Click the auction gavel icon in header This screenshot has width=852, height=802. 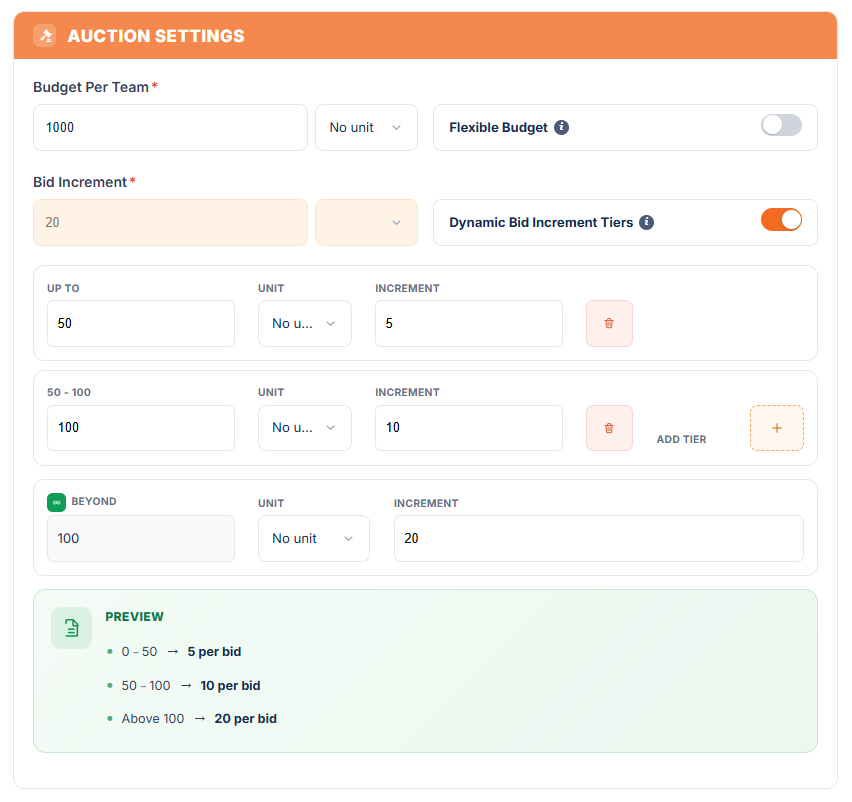pyautogui.click(x=45, y=36)
